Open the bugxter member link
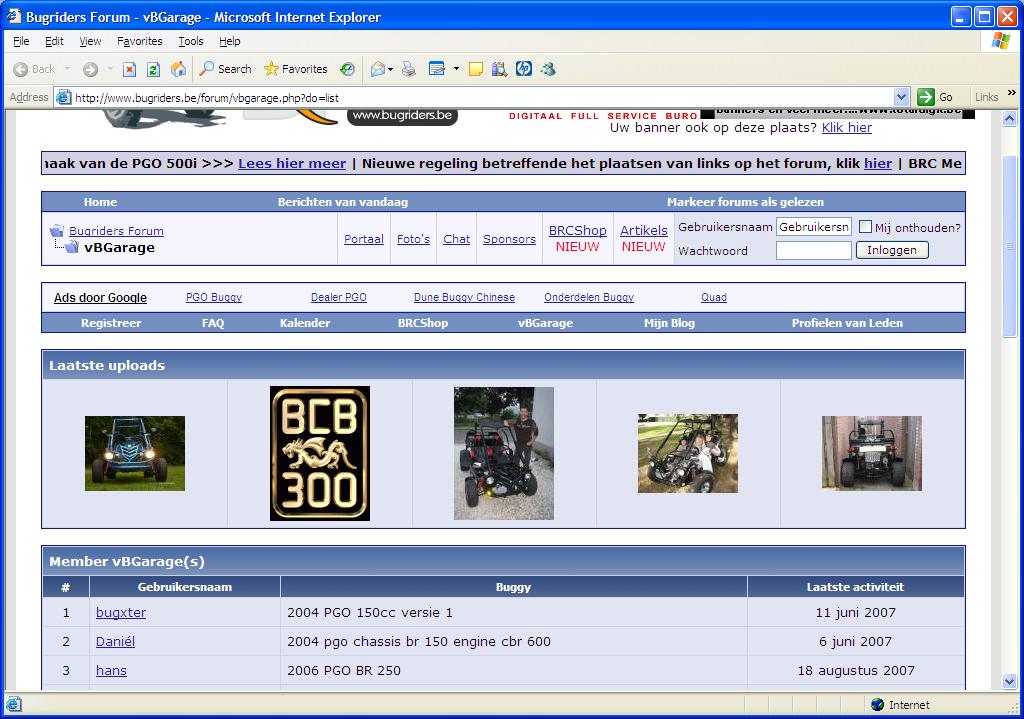The image size is (1024, 719). click(x=121, y=612)
